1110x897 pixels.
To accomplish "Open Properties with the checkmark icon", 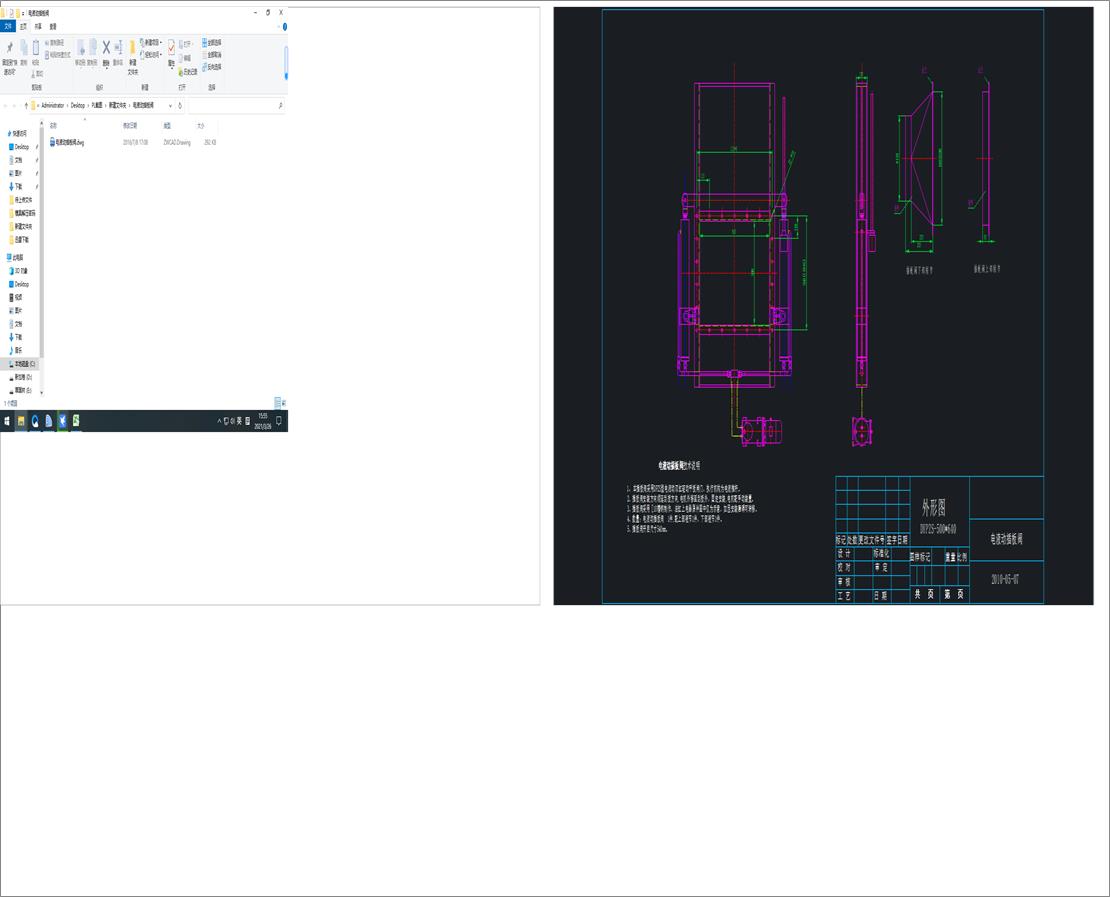I will 171,48.
